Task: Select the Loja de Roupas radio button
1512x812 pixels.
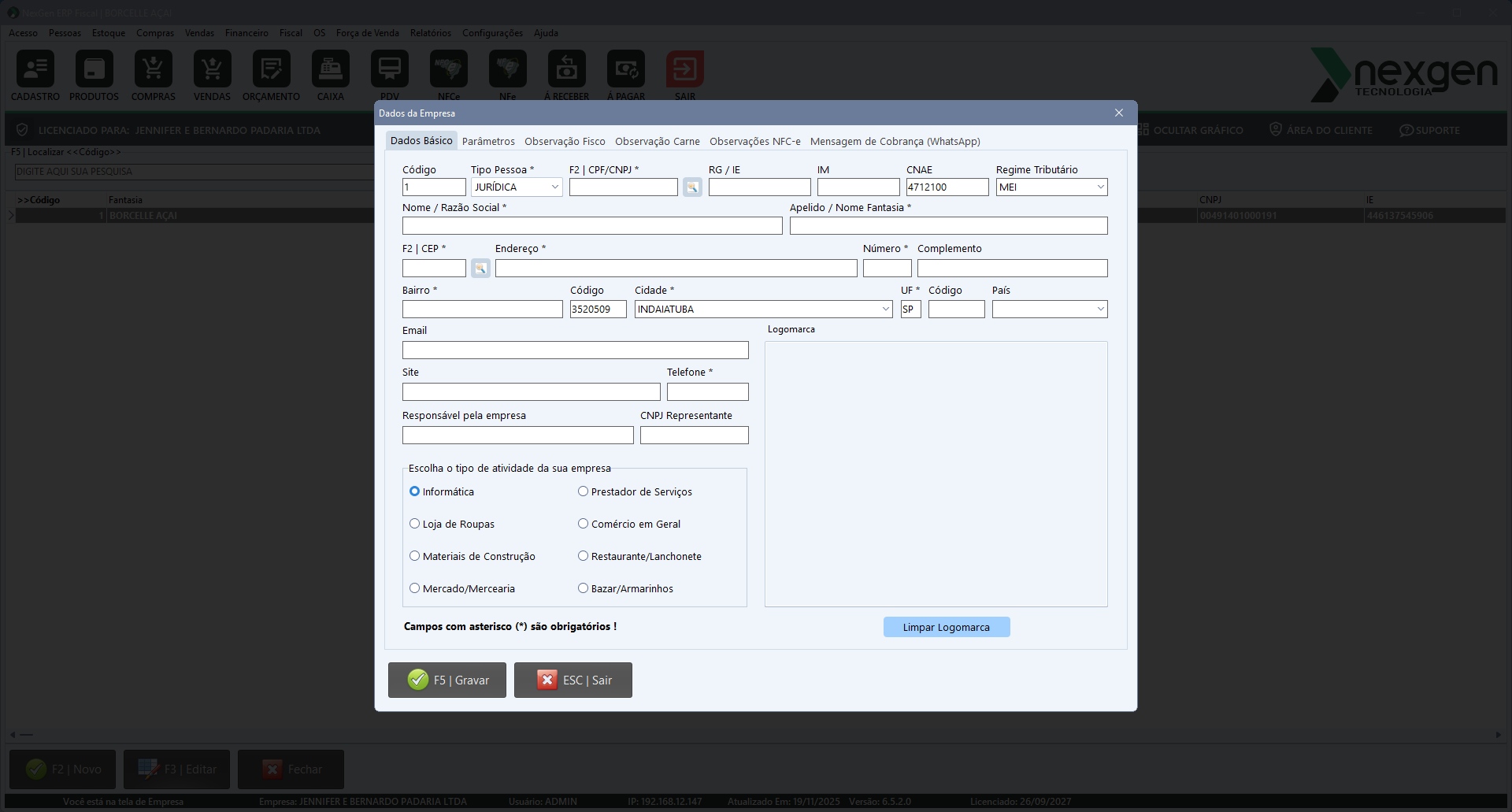Action: [x=415, y=524]
